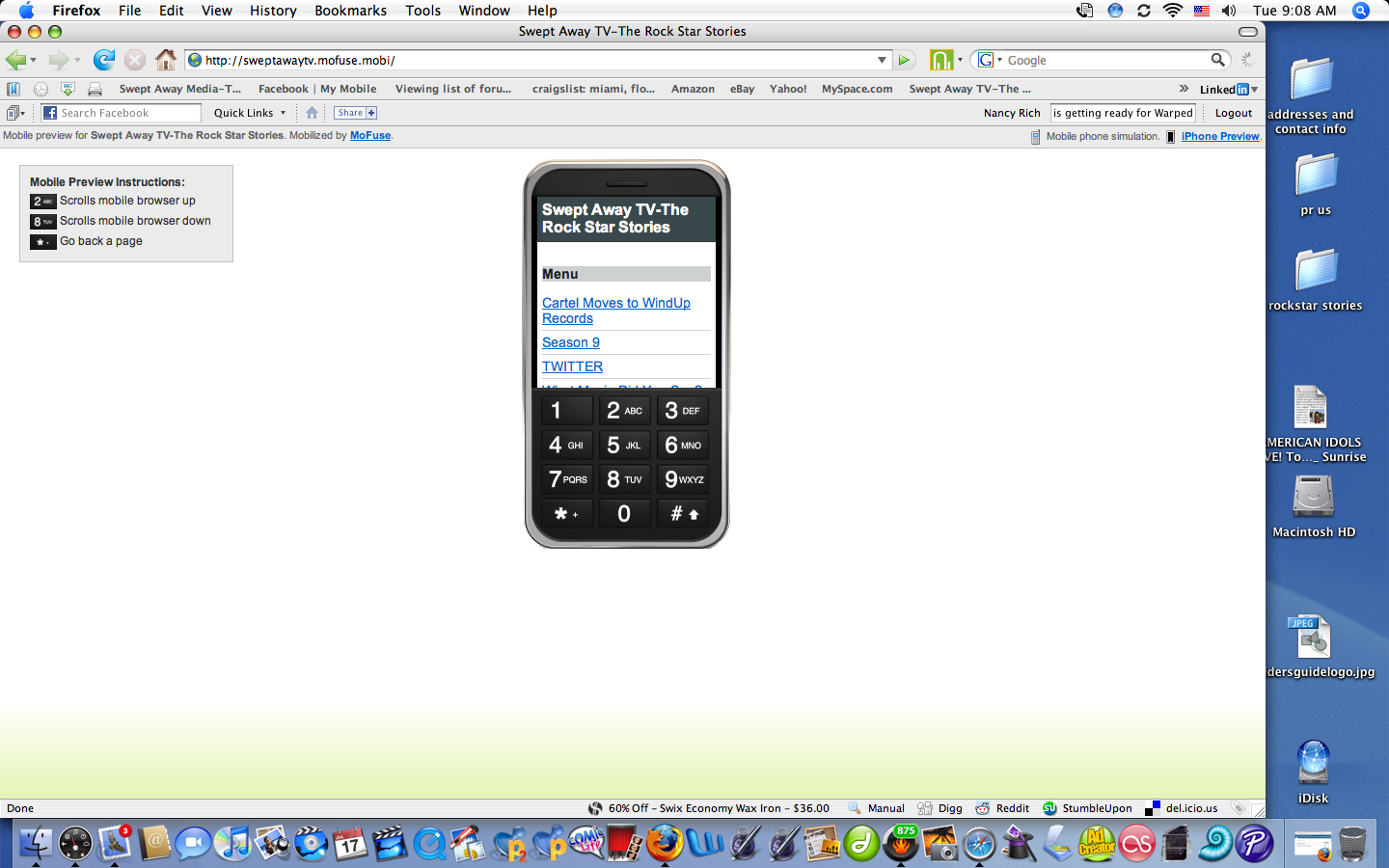The height and width of the screenshot is (868, 1389).
Task: Tap the phone key 5 JKL
Action: click(x=625, y=445)
